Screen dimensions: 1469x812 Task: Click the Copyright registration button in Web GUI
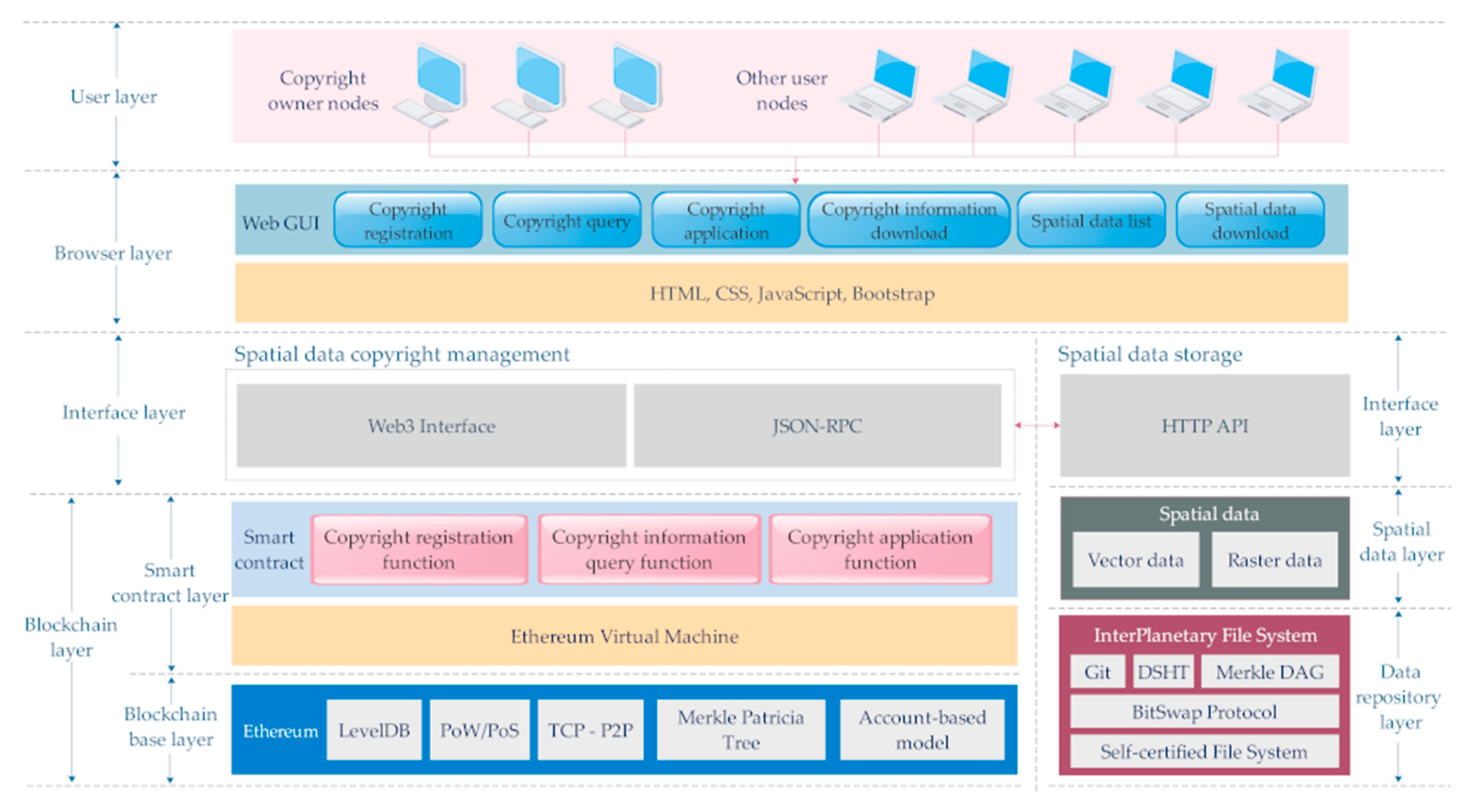[408, 221]
